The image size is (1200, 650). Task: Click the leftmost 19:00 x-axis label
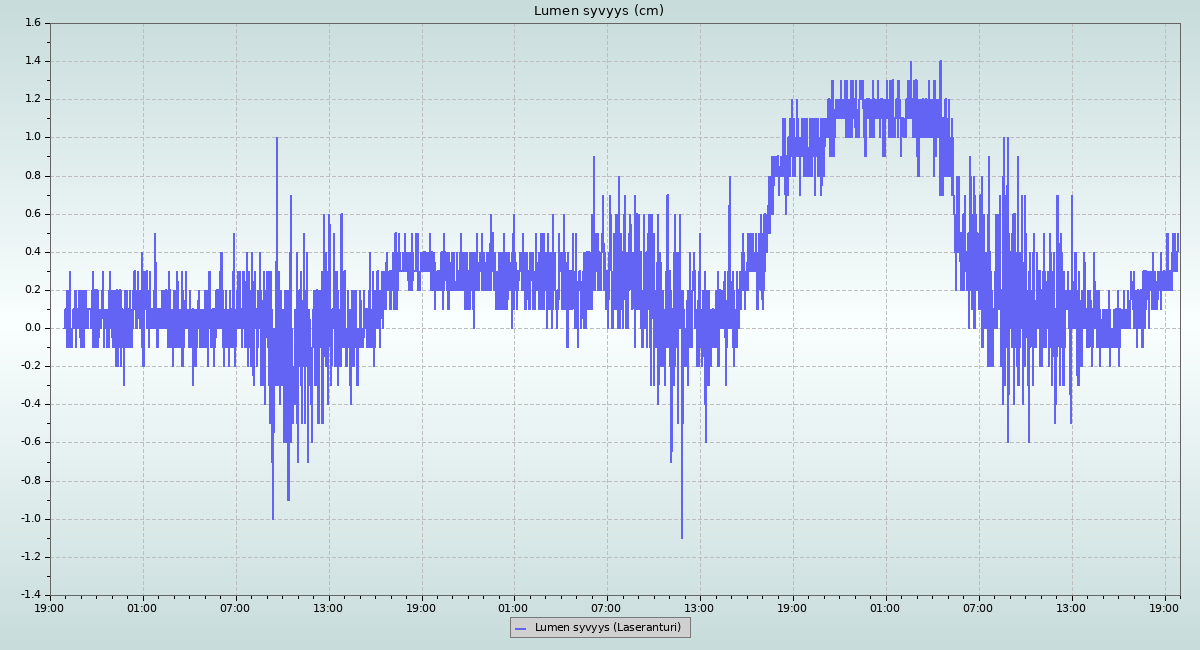tap(50, 608)
